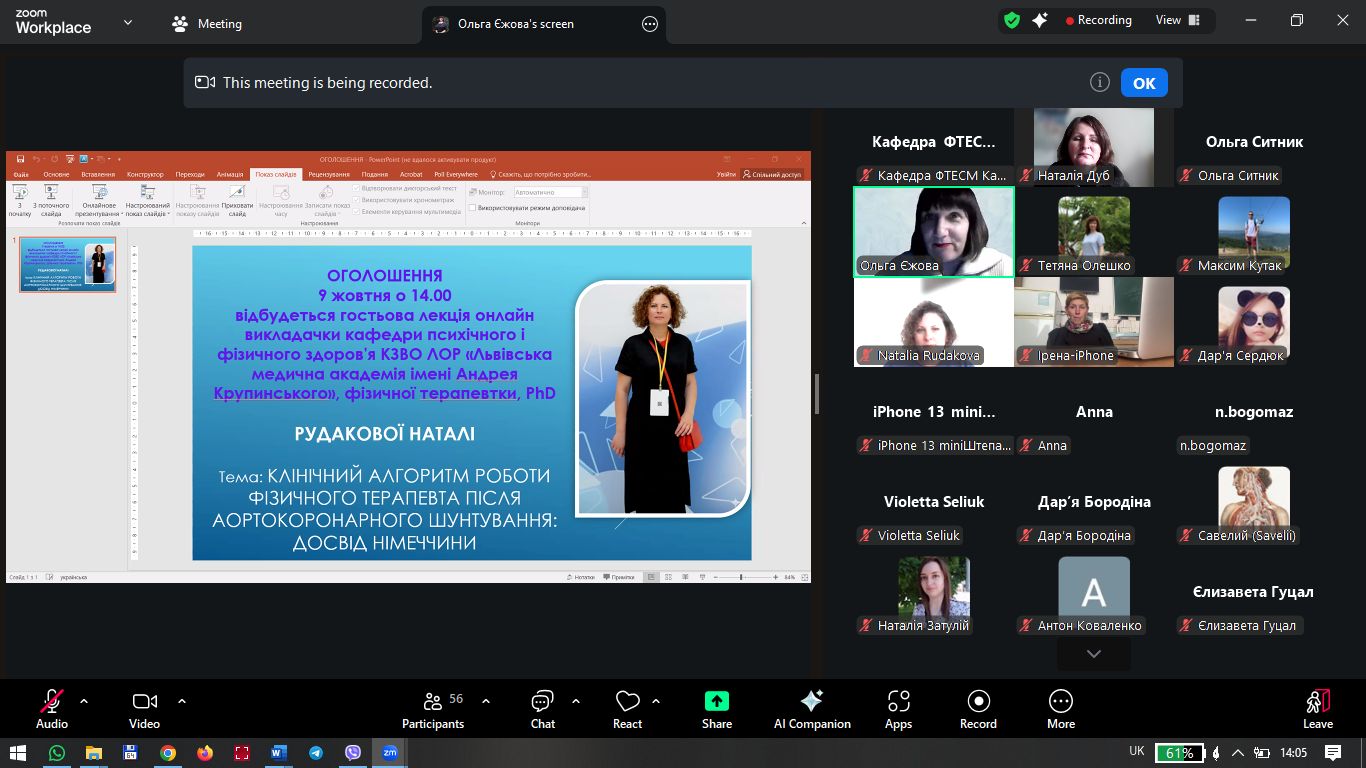Screen dimensions: 1366x768
Task: Open the Participants panel
Action: 433,708
